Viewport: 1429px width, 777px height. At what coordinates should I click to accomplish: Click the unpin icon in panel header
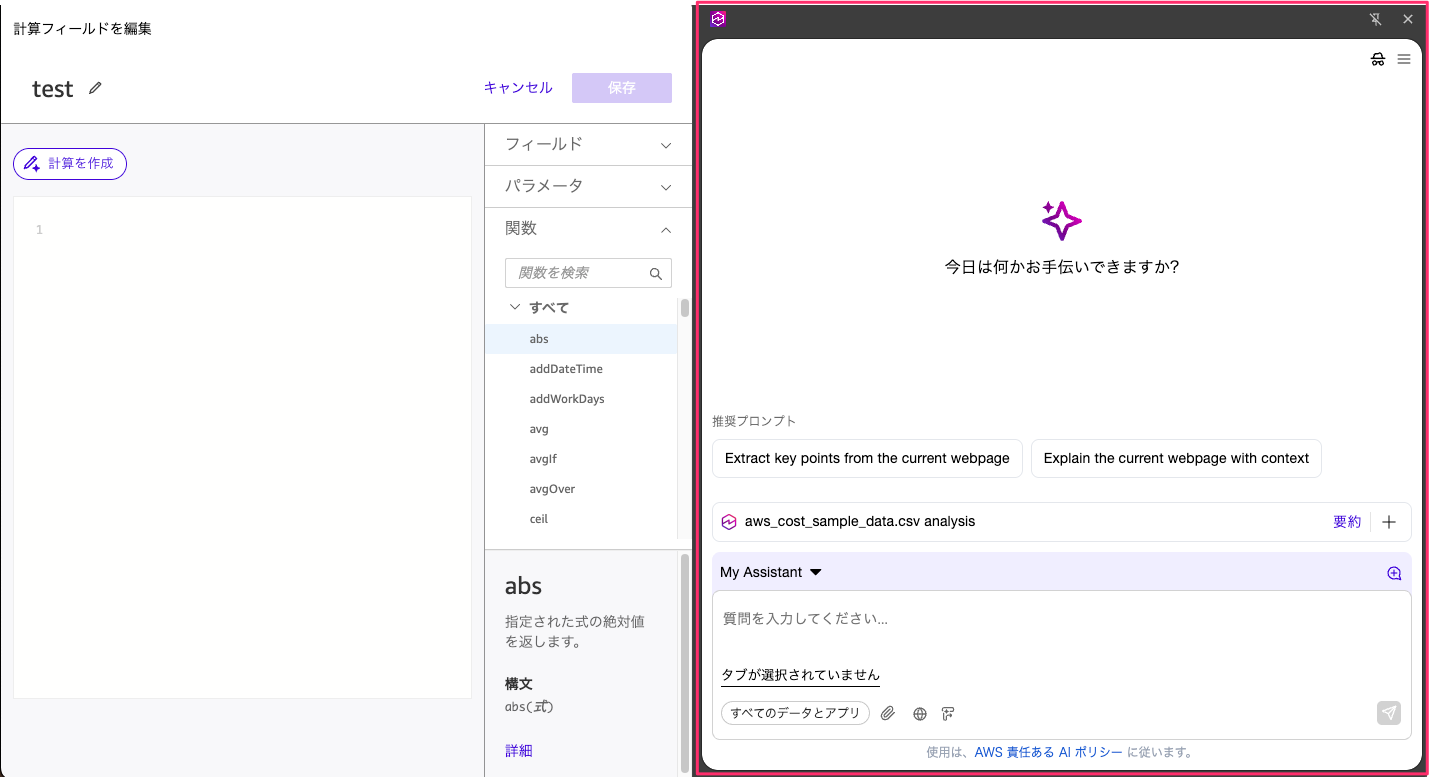click(1377, 19)
